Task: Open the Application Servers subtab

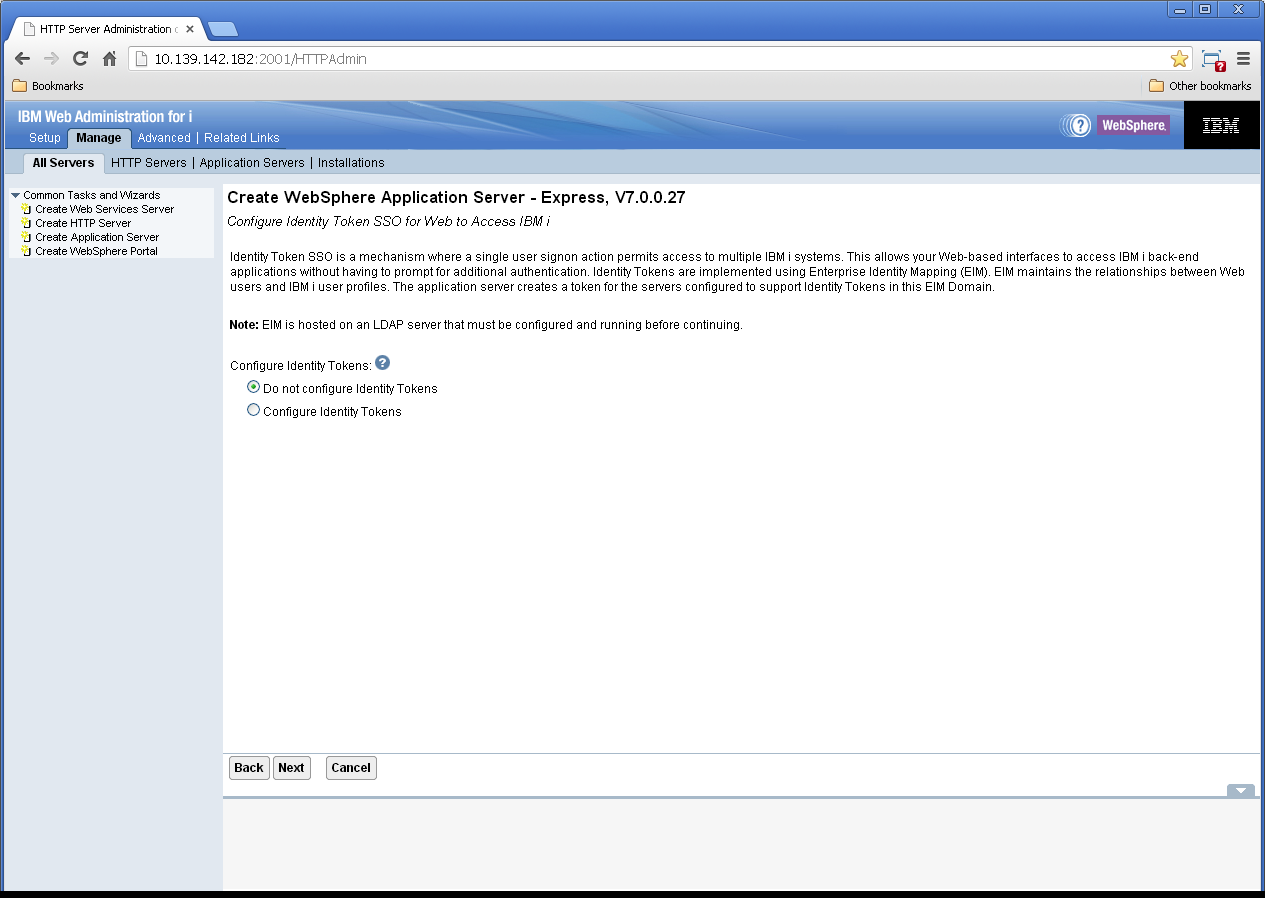Action: pos(252,163)
